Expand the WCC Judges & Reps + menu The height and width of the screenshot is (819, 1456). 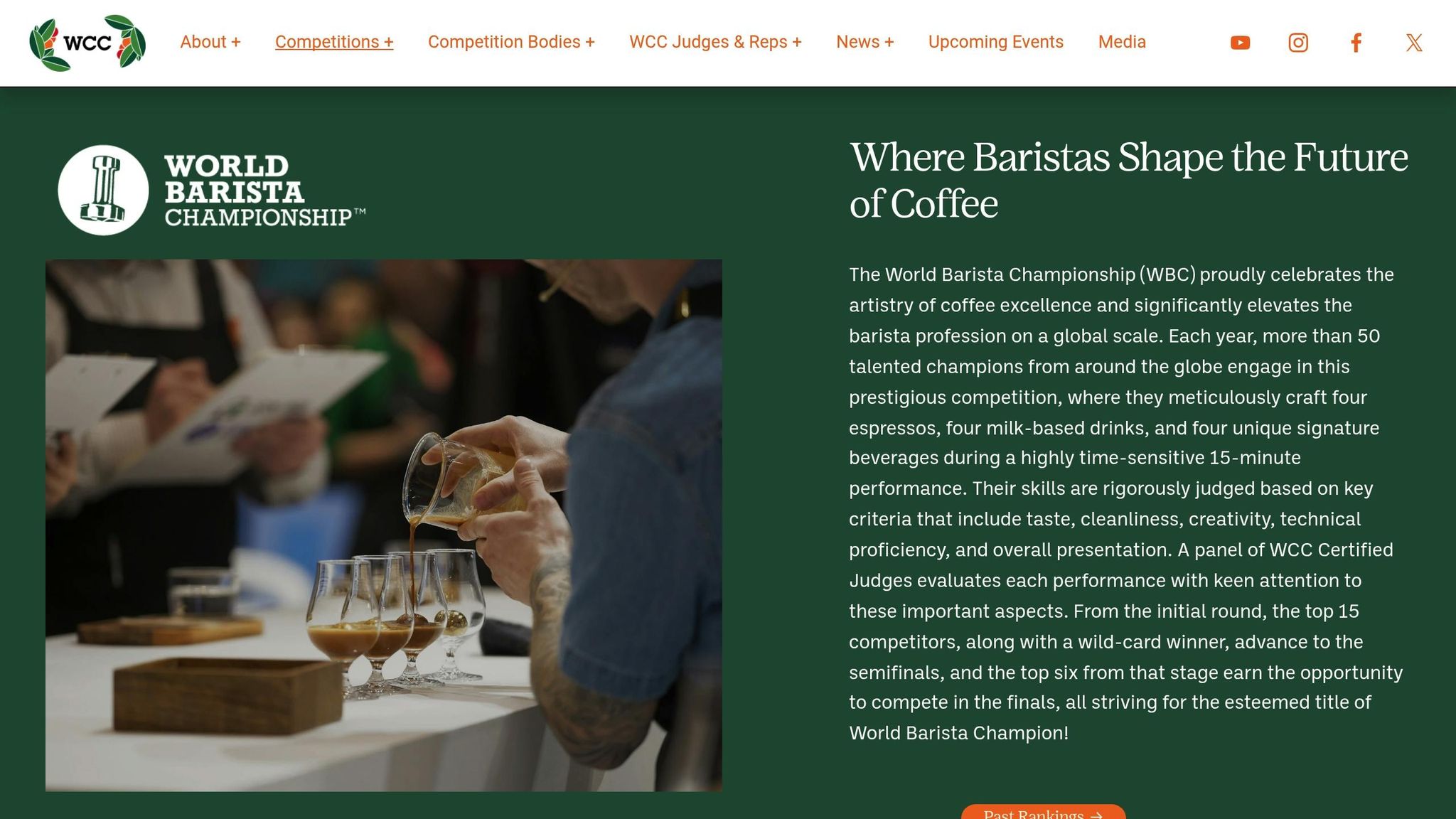pyautogui.click(x=715, y=42)
